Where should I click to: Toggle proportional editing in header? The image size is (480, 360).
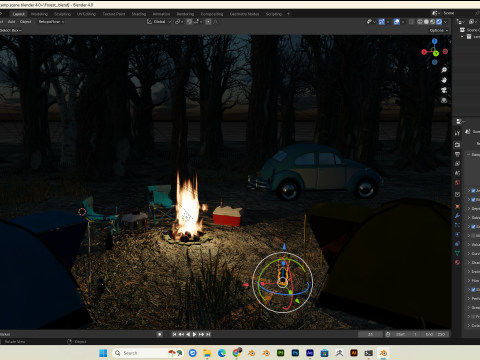point(208,22)
